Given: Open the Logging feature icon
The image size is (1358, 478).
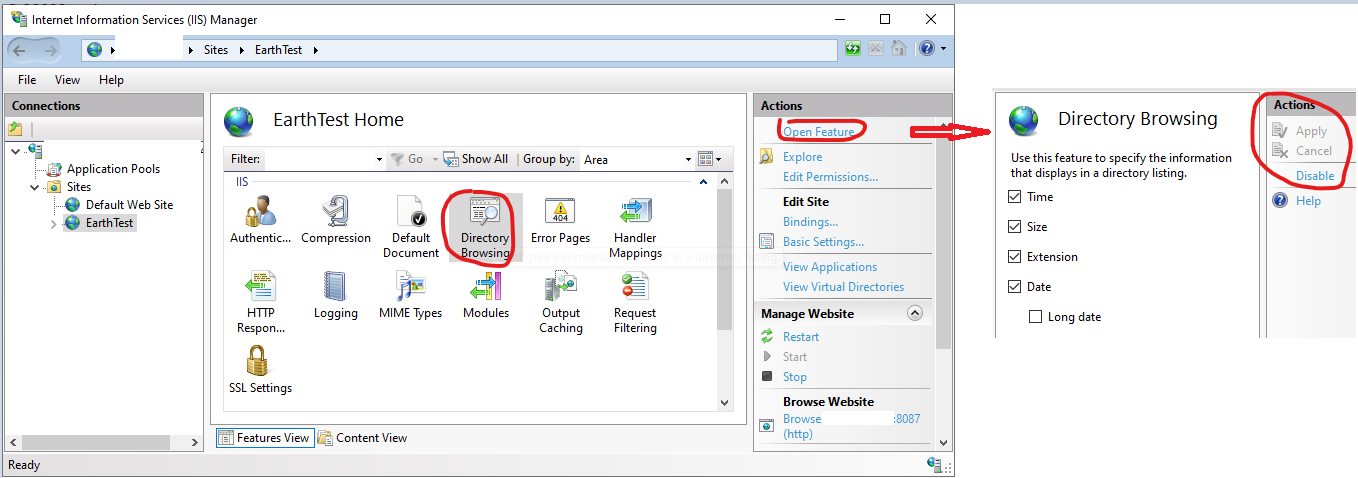Looking at the screenshot, I should click(336, 286).
